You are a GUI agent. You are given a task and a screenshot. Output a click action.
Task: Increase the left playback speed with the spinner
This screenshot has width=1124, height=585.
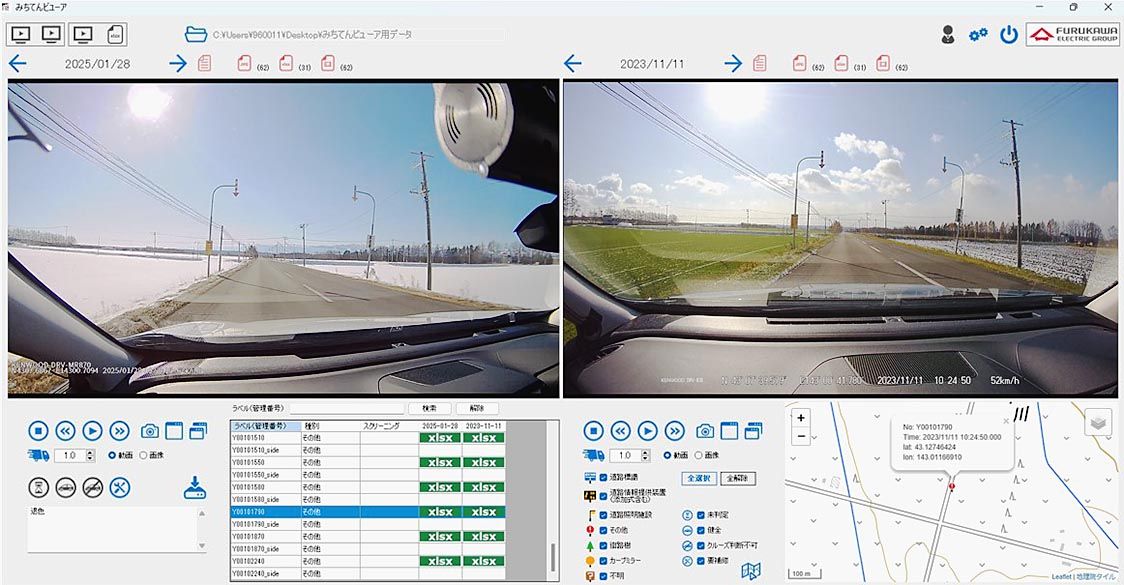(x=90, y=452)
